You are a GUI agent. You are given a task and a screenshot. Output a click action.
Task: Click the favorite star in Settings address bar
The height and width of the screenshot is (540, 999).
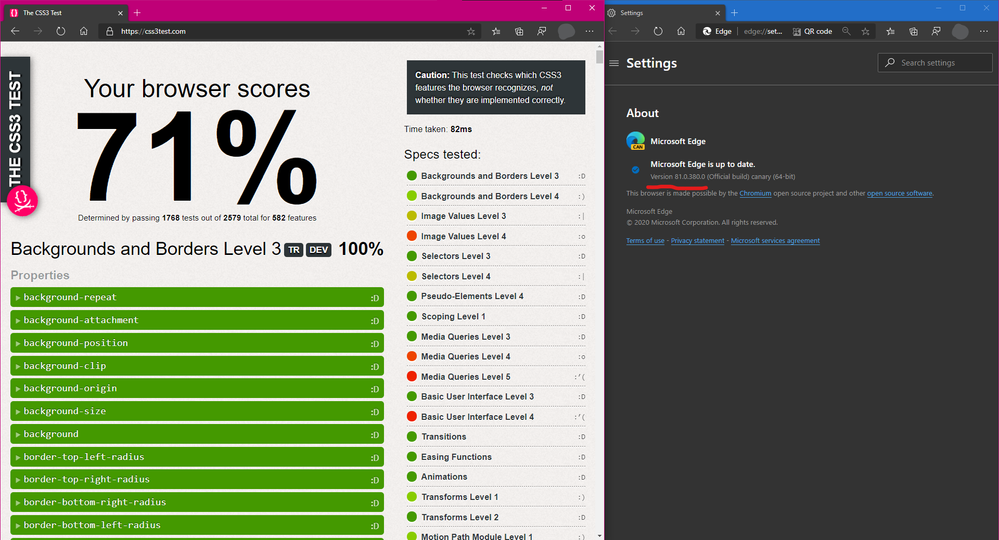tap(865, 31)
